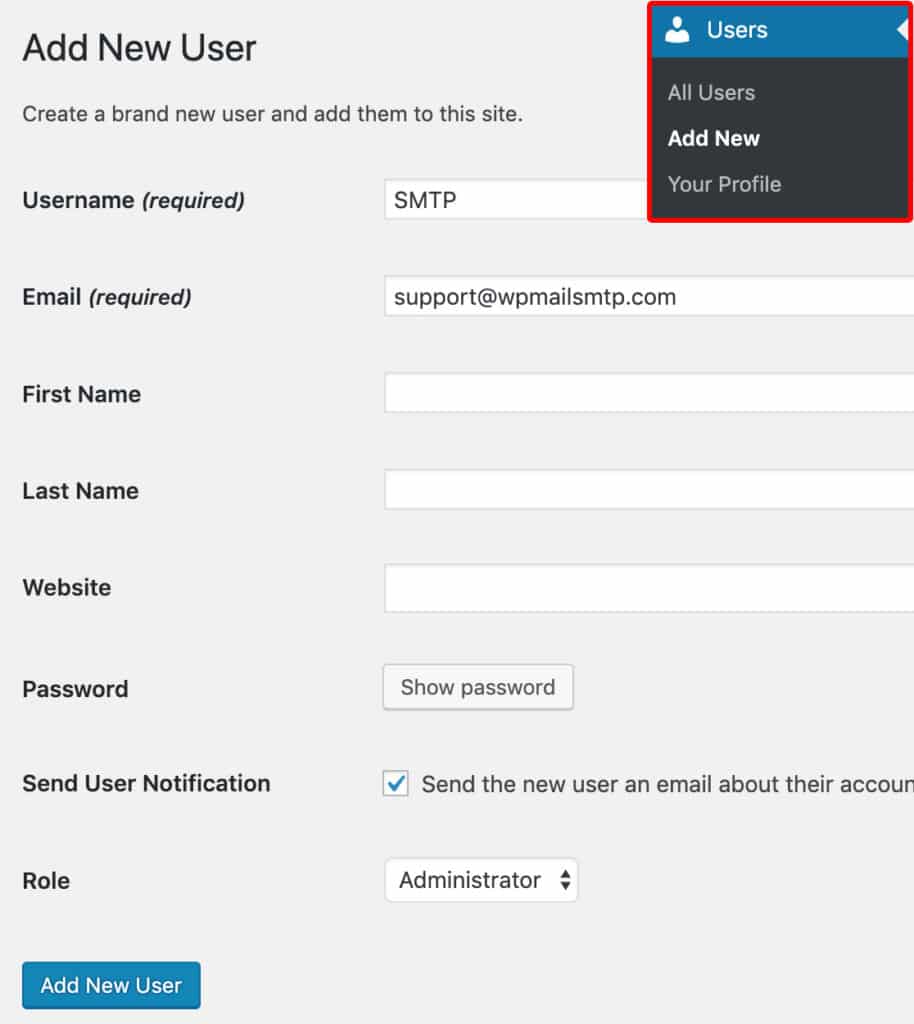Submit the form with Add New User
Screen dimensions: 914x1024
click(110, 985)
